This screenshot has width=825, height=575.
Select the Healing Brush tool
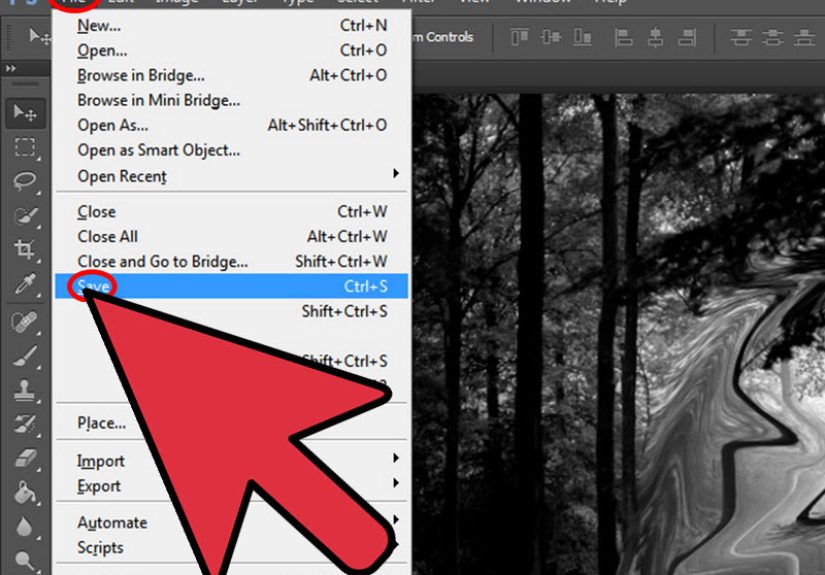pyautogui.click(x=25, y=322)
